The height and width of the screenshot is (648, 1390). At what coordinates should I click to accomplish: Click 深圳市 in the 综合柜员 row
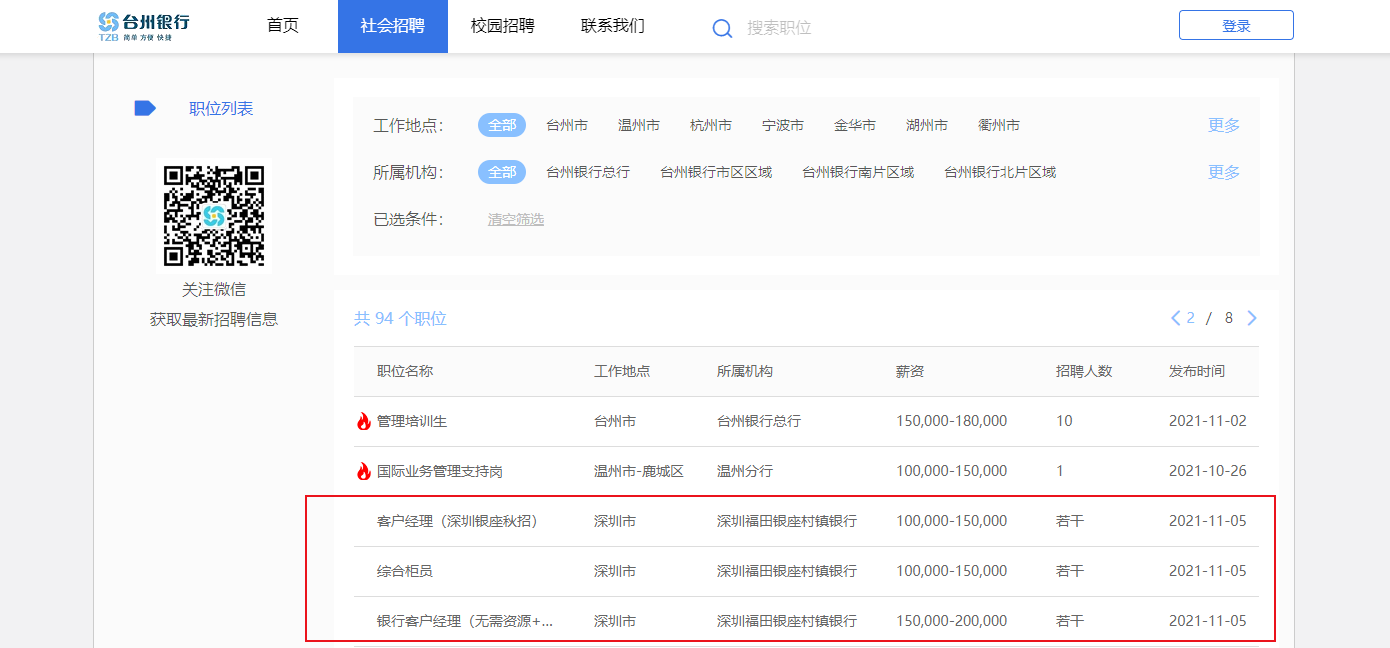[x=615, y=571]
